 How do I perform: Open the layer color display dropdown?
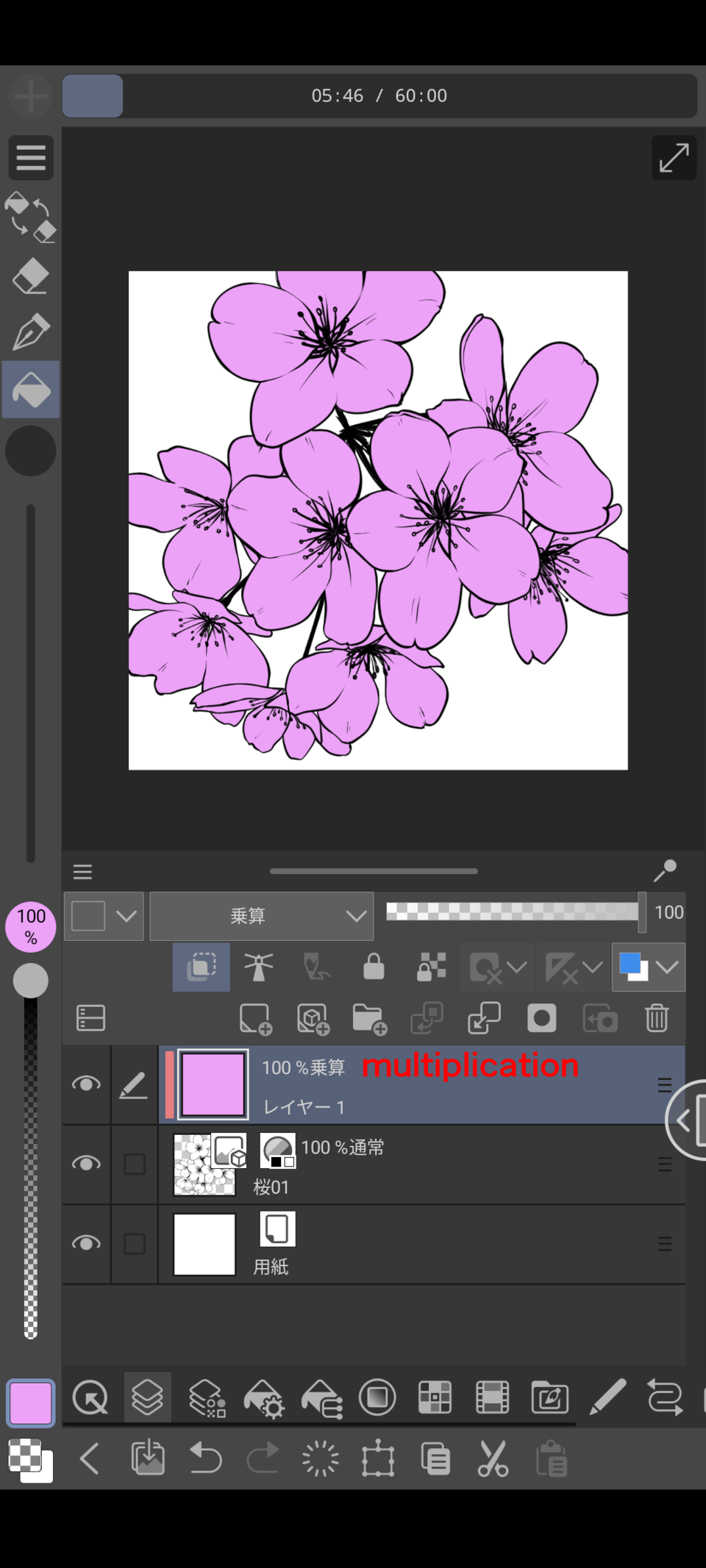649,967
